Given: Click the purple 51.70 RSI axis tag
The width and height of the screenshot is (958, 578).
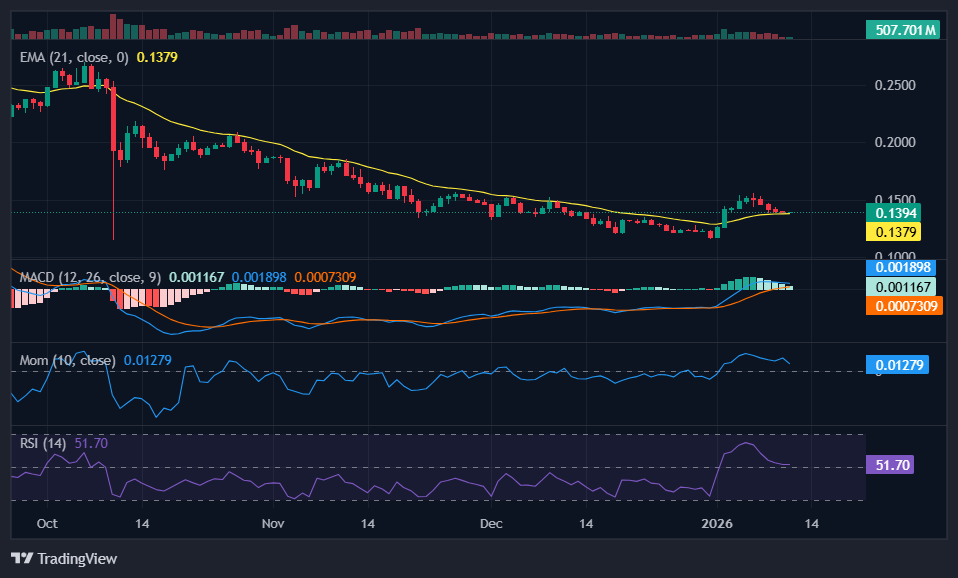Looking at the screenshot, I should pyautogui.click(x=890, y=465).
